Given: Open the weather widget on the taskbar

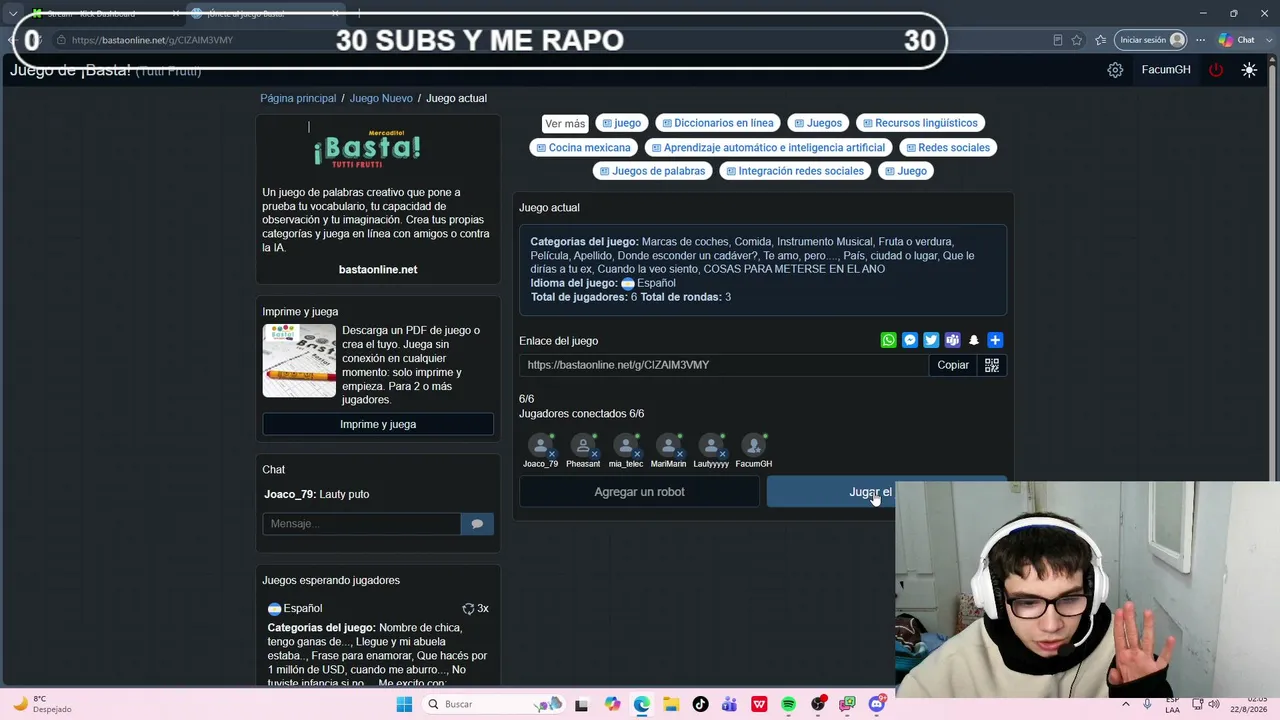Looking at the screenshot, I should tap(40, 704).
